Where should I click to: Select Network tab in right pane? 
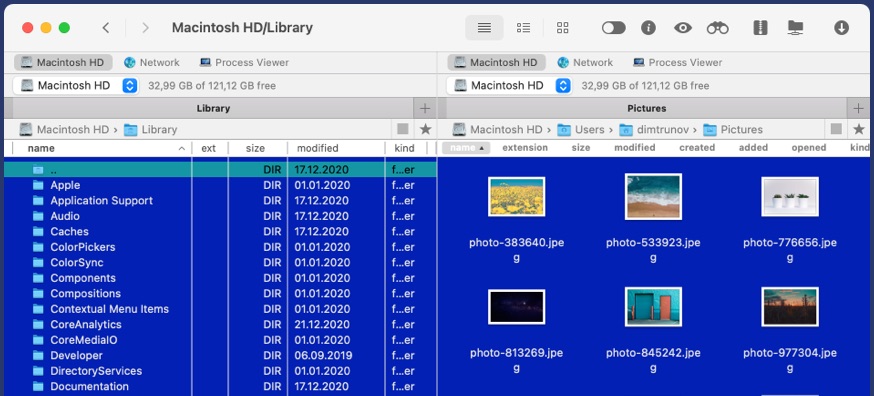click(x=585, y=62)
